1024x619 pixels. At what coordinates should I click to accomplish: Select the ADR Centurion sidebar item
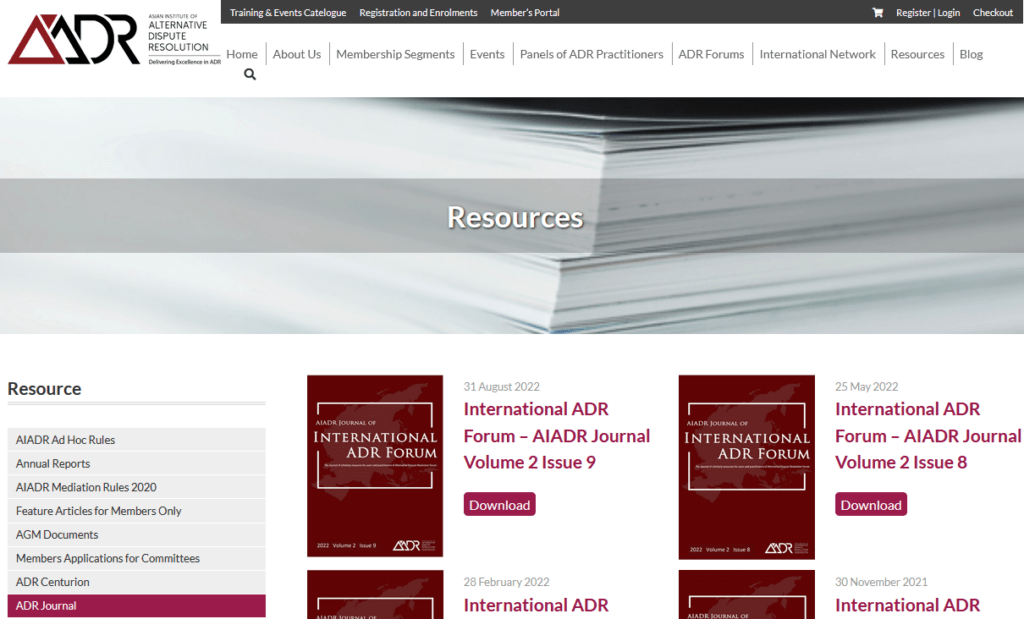(x=53, y=582)
